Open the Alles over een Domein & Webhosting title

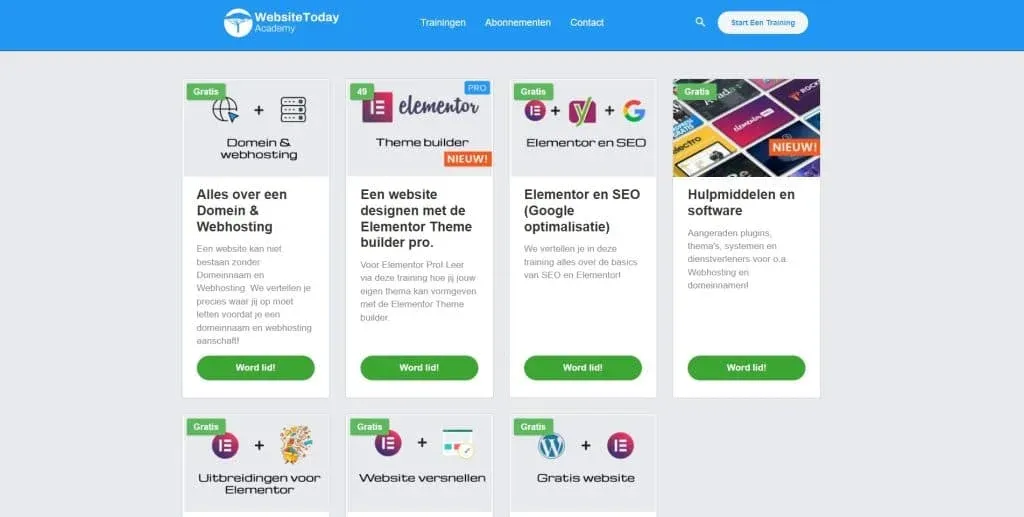(242, 210)
